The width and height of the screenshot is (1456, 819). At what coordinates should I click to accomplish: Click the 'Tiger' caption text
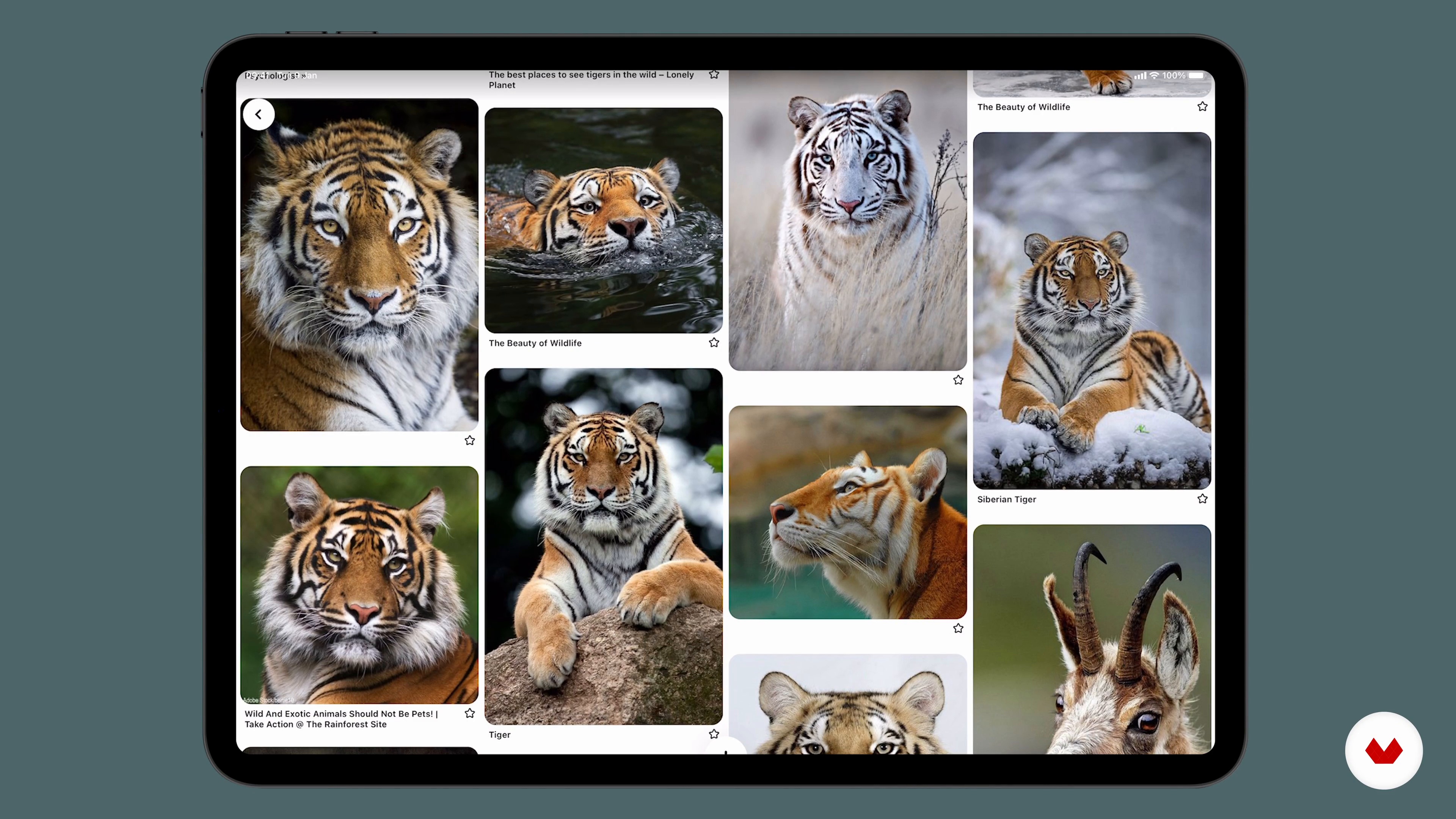(499, 734)
